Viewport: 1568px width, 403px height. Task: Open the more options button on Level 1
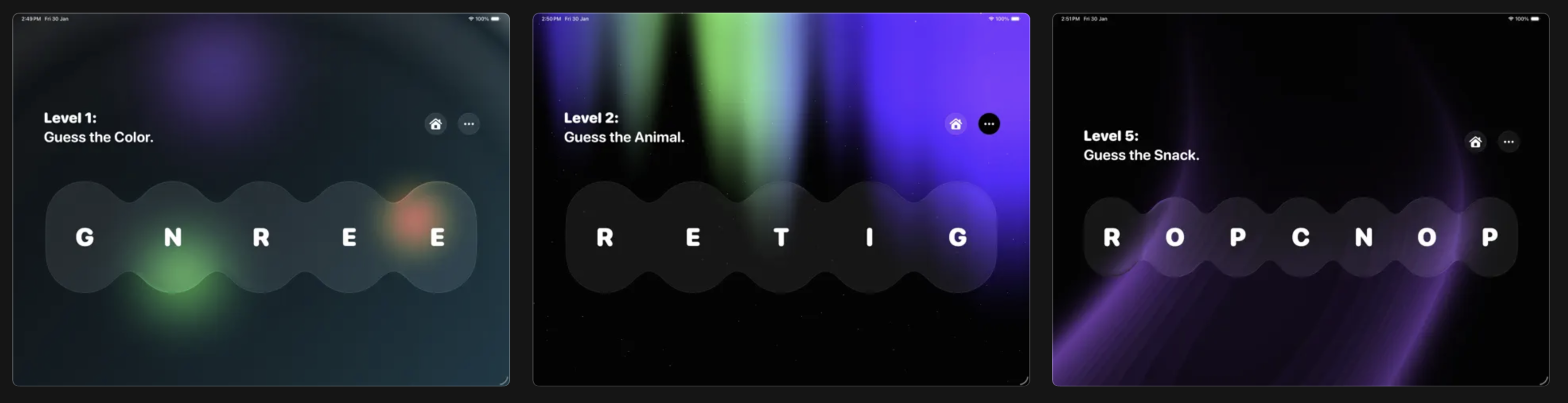pos(469,124)
